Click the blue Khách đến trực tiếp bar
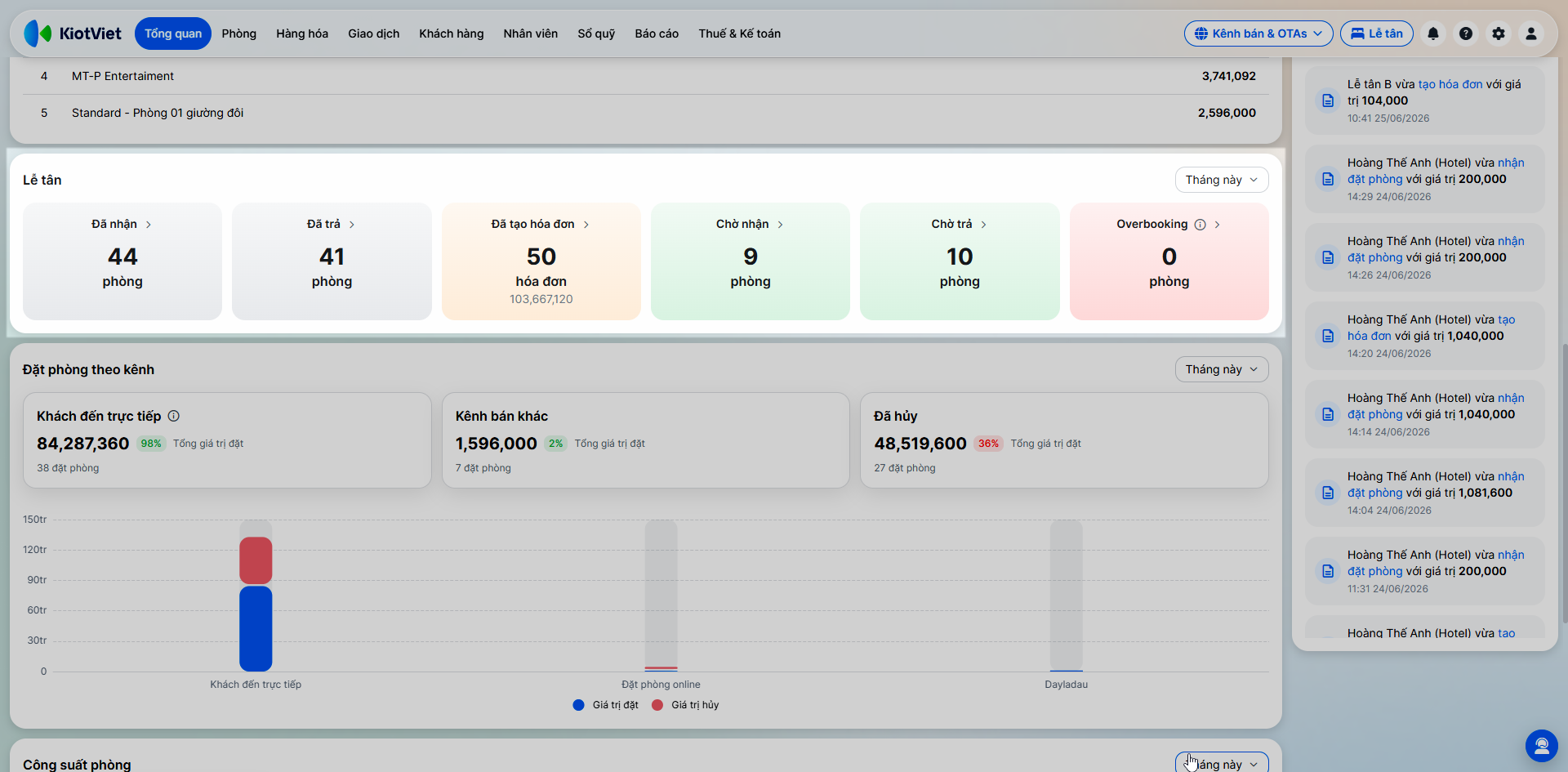This screenshot has width=1568, height=772. pyautogui.click(x=256, y=628)
